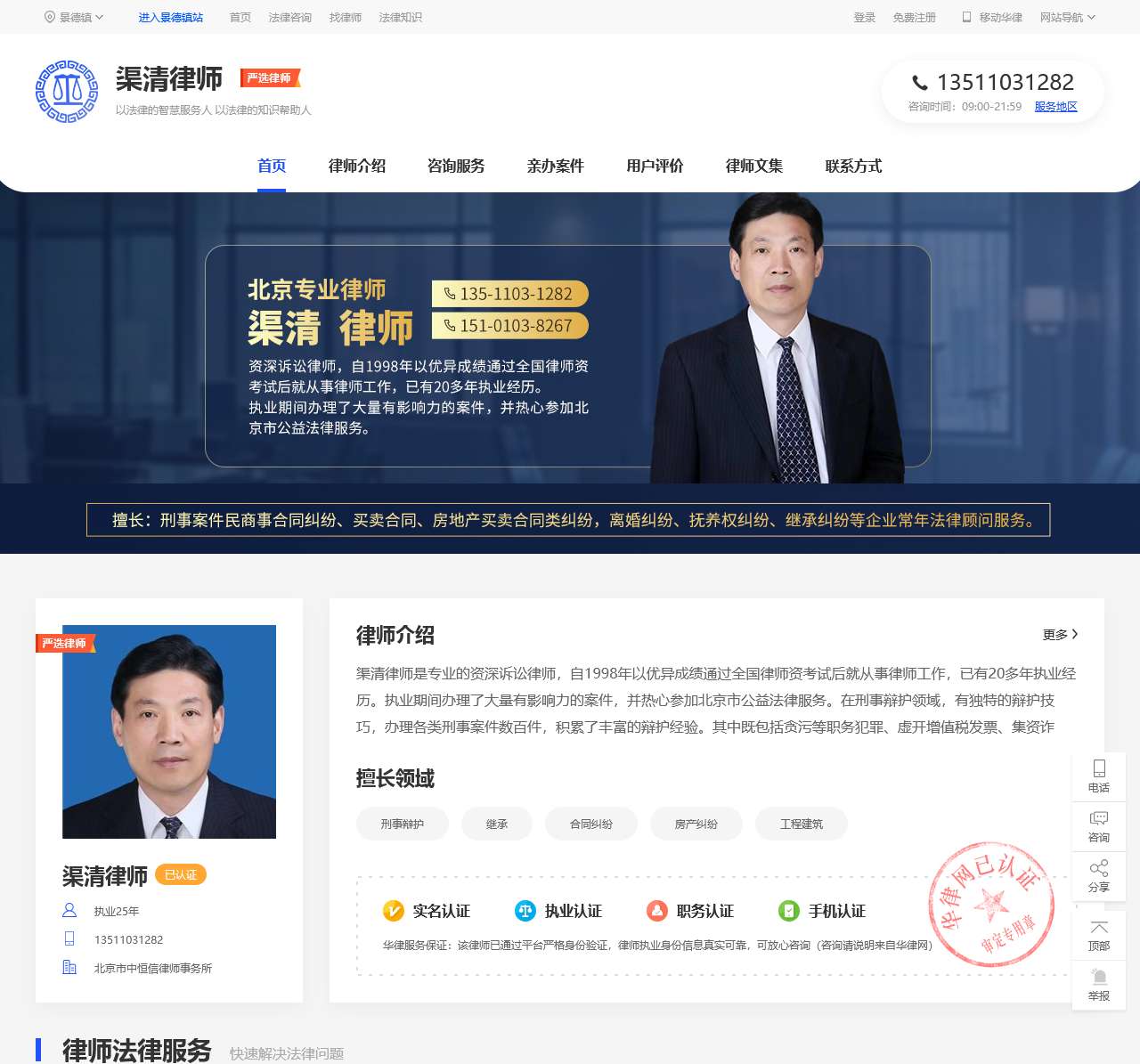Switch to the 亲办案件 tab

pyautogui.click(x=556, y=166)
